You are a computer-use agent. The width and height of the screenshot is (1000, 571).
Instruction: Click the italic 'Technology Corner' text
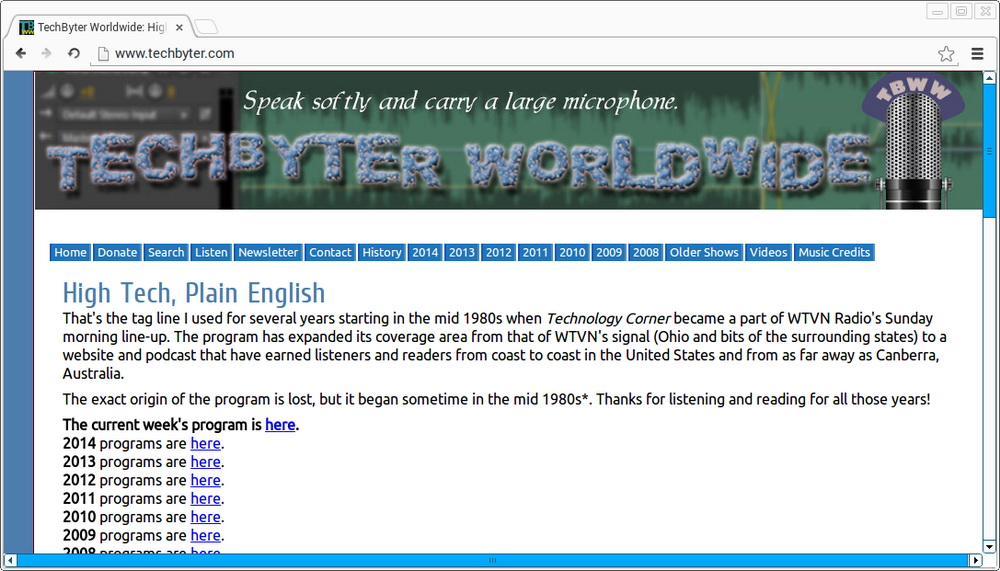[x=608, y=318]
